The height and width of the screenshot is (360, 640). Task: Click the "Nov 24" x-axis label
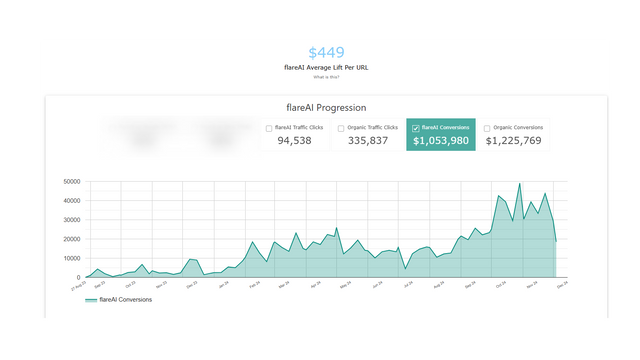pos(532,285)
